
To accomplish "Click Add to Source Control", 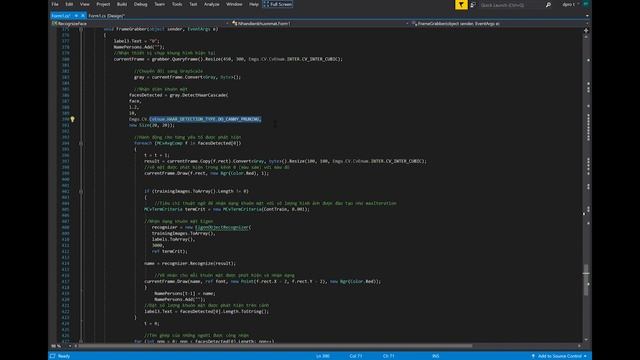I will 560,356.
